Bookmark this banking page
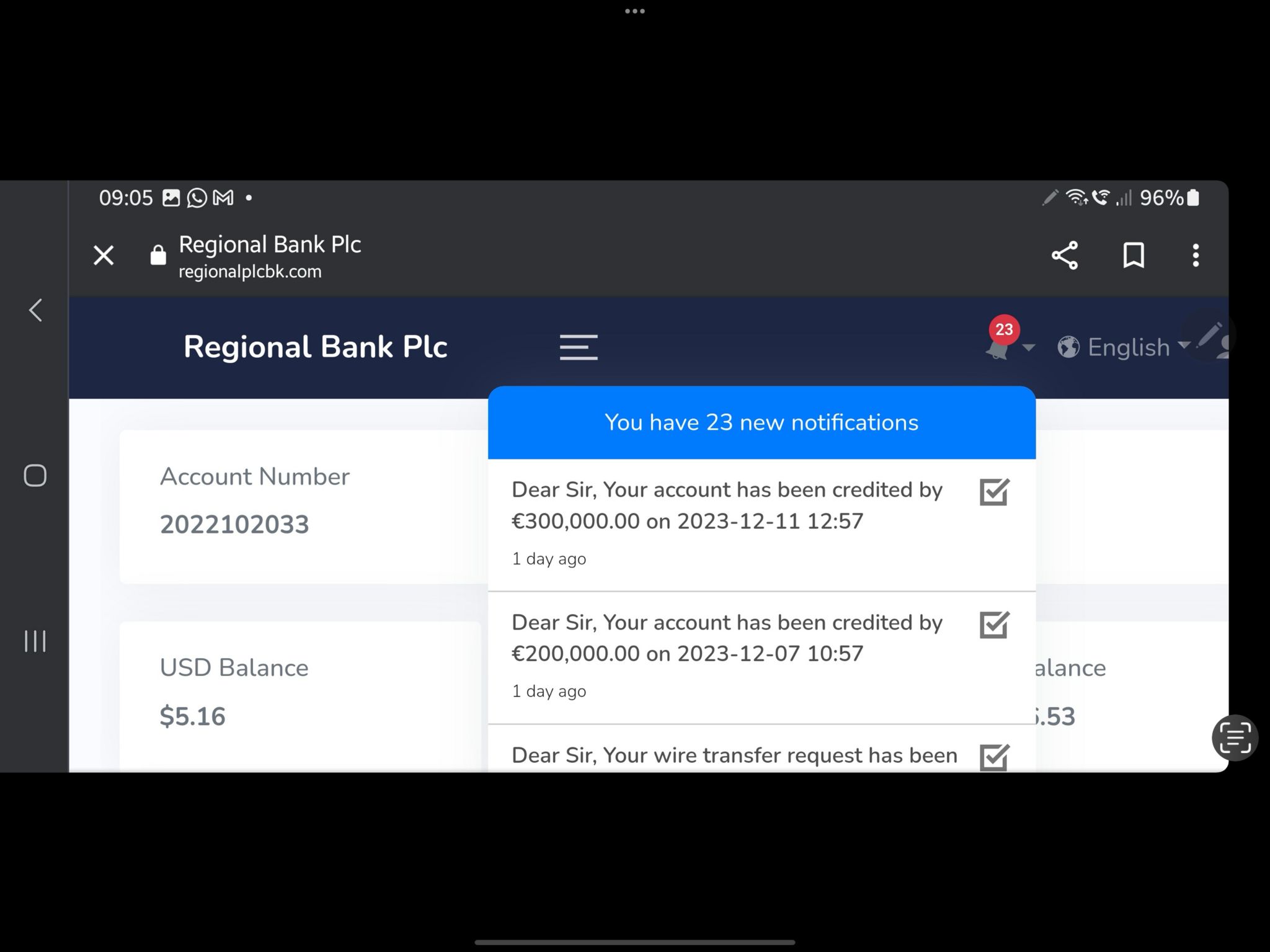The image size is (1270, 952). click(x=1131, y=255)
